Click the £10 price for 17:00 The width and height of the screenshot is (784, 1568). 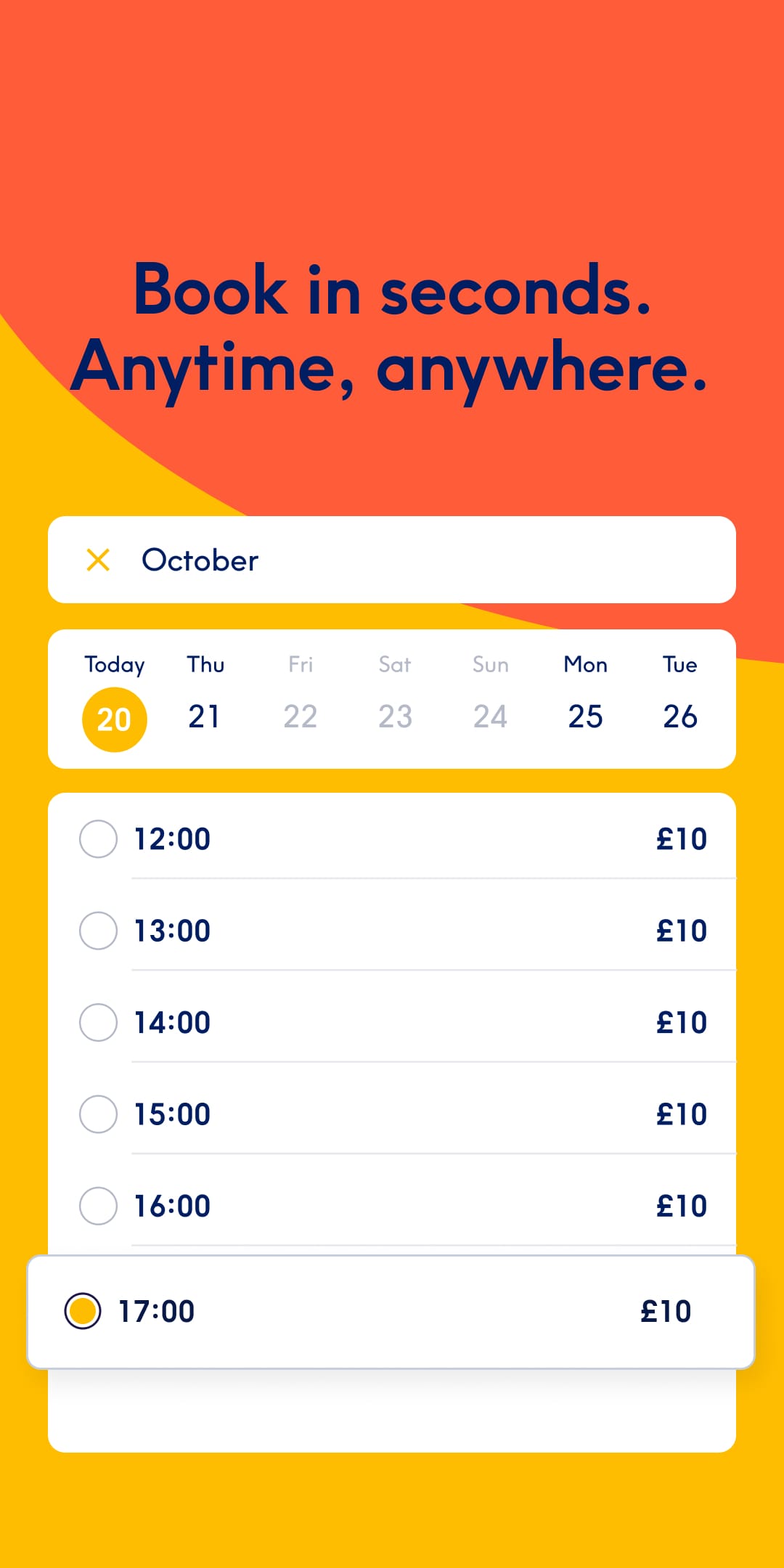tap(665, 1311)
